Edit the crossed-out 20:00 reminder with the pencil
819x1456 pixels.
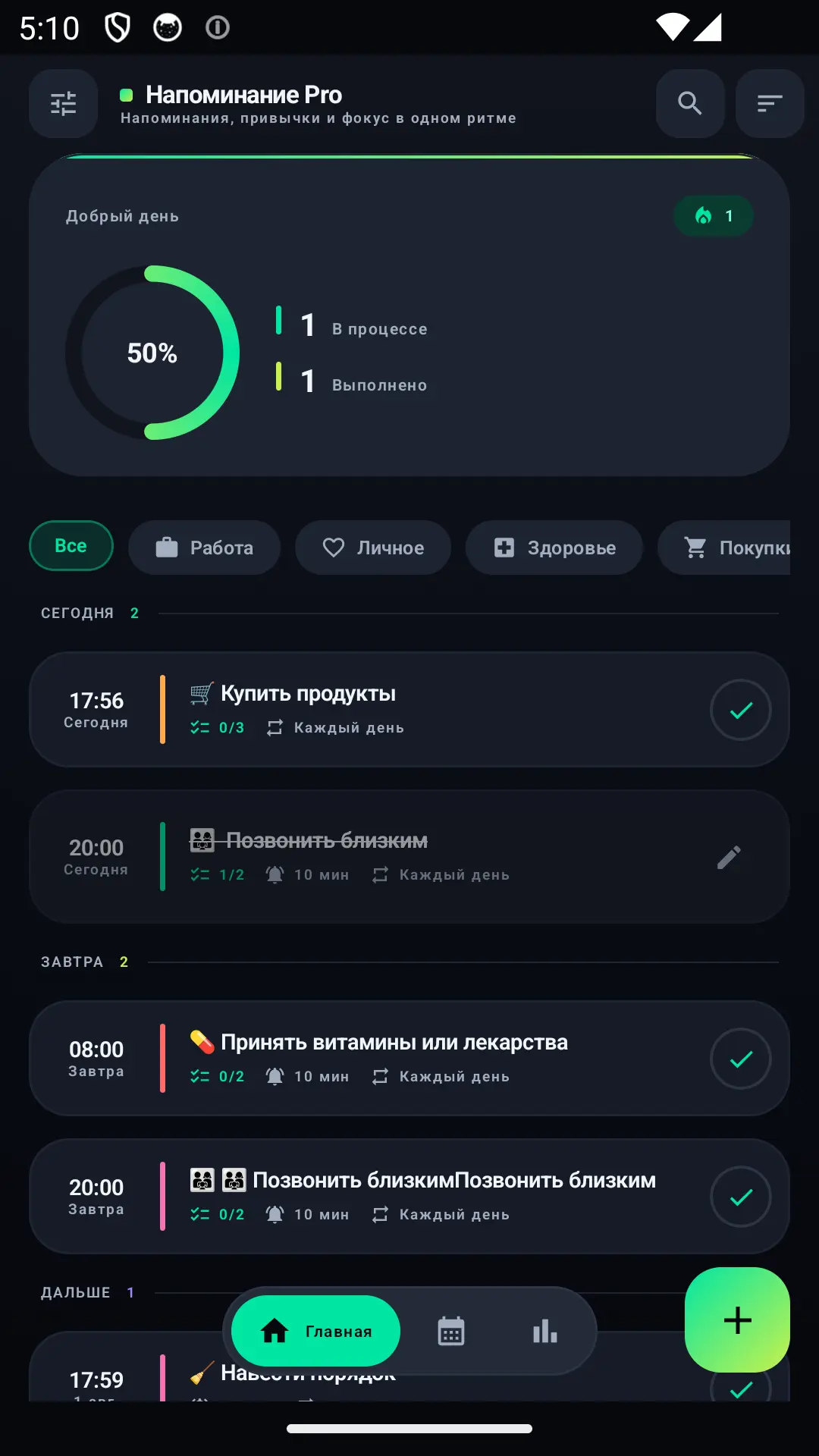tap(729, 858)
